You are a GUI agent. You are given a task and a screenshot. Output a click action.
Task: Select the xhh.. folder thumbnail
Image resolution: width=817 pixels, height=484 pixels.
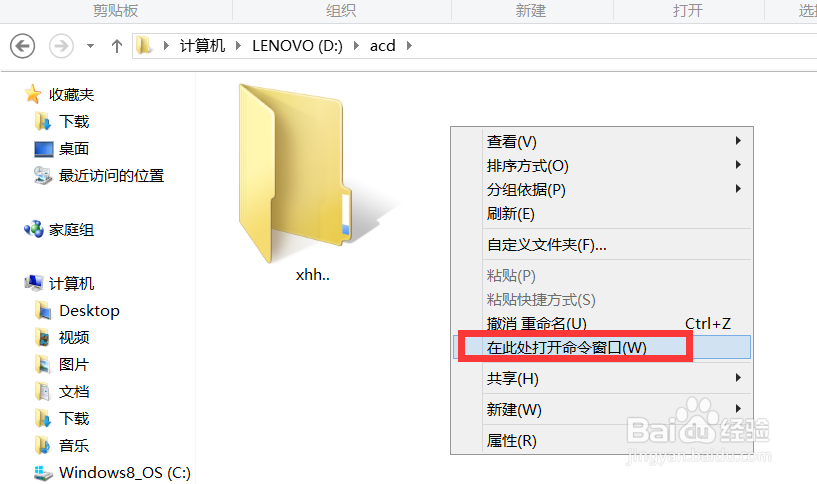(296, 173)
